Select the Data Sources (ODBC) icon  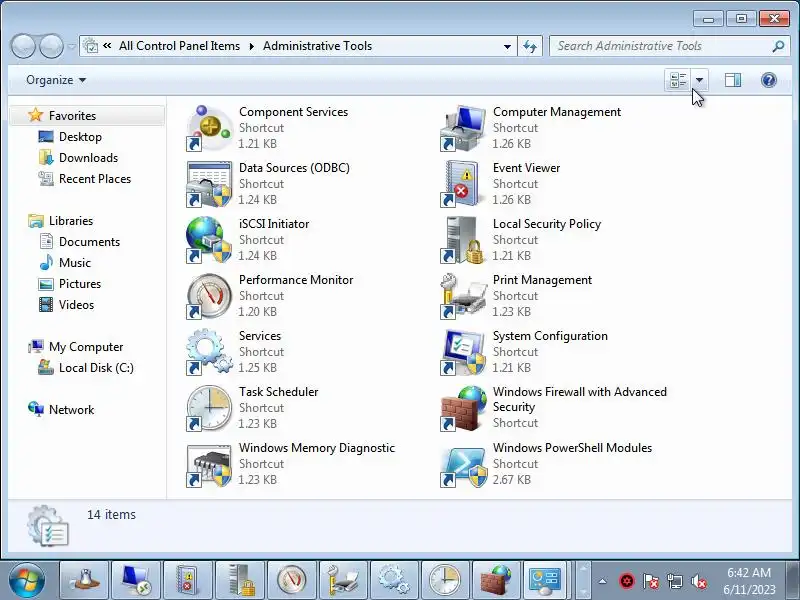pos(209,184)
